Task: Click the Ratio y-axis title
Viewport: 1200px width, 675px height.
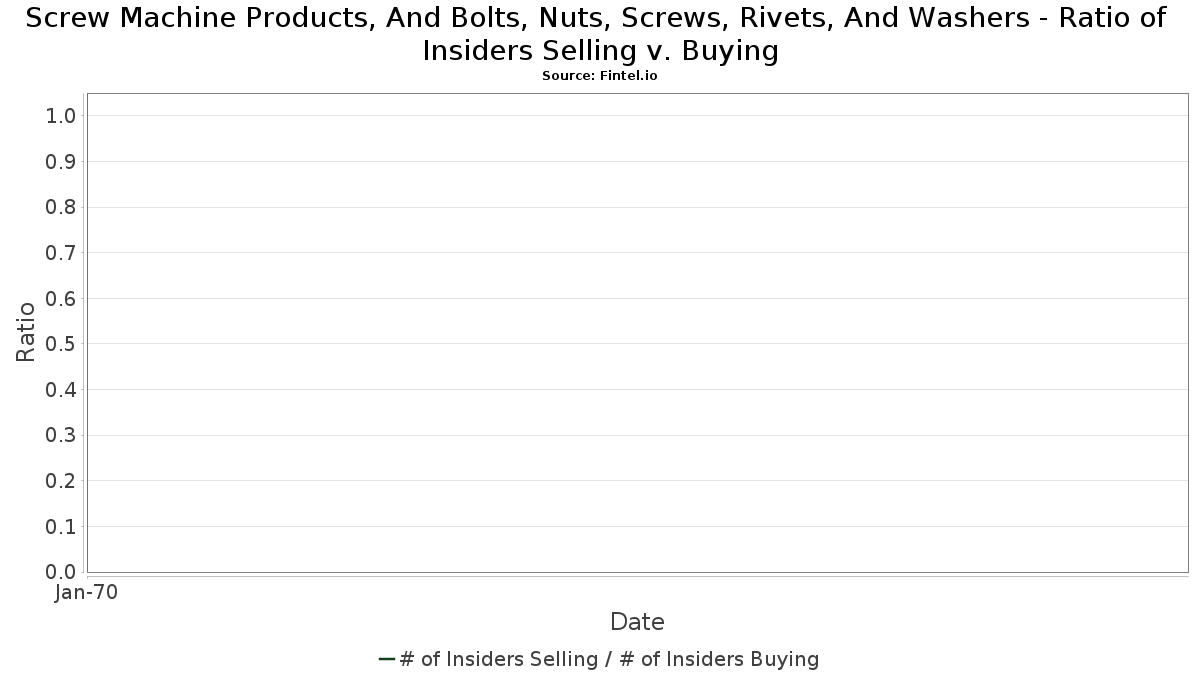Action: pyautogui.click(x=26, y=332)
